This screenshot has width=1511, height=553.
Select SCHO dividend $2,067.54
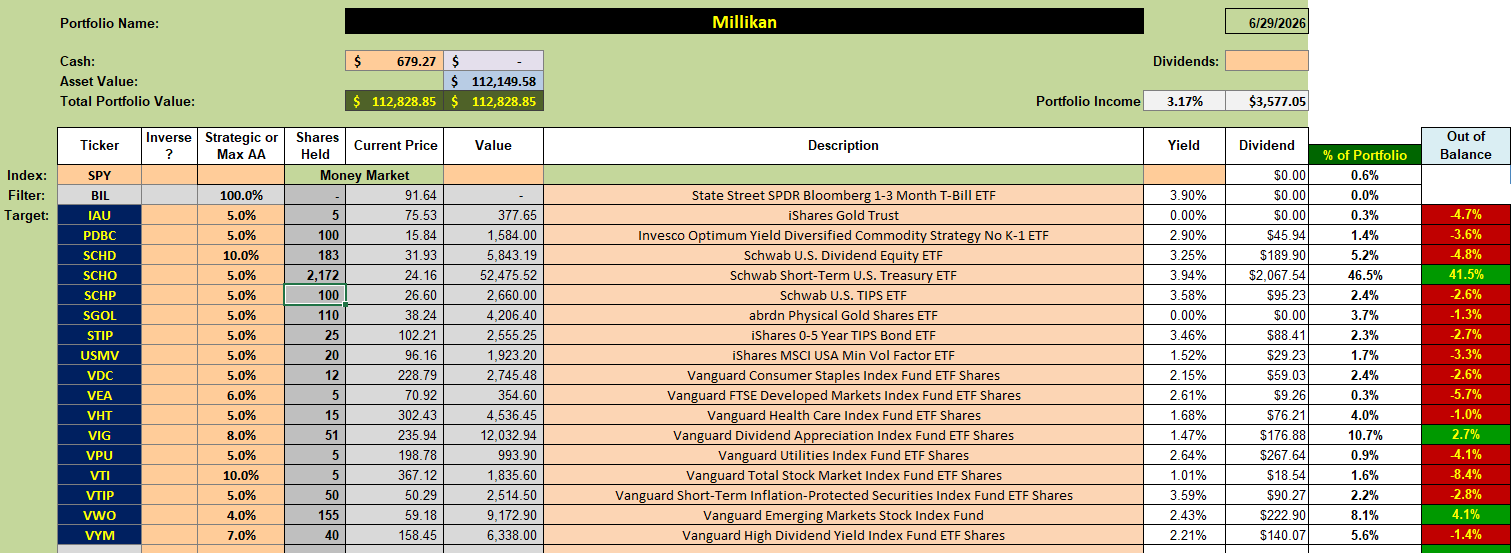(x=1266, y=275)
